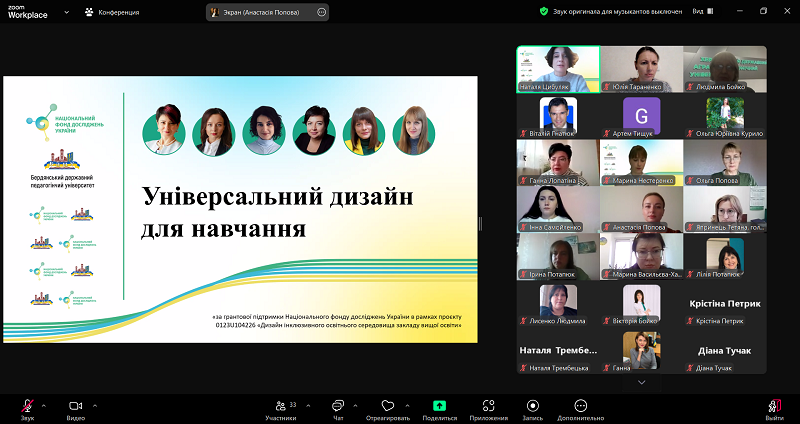Expand video options arrow next to Видео
The width and height of the screenshot is (800, 424).
click(95, 406)
